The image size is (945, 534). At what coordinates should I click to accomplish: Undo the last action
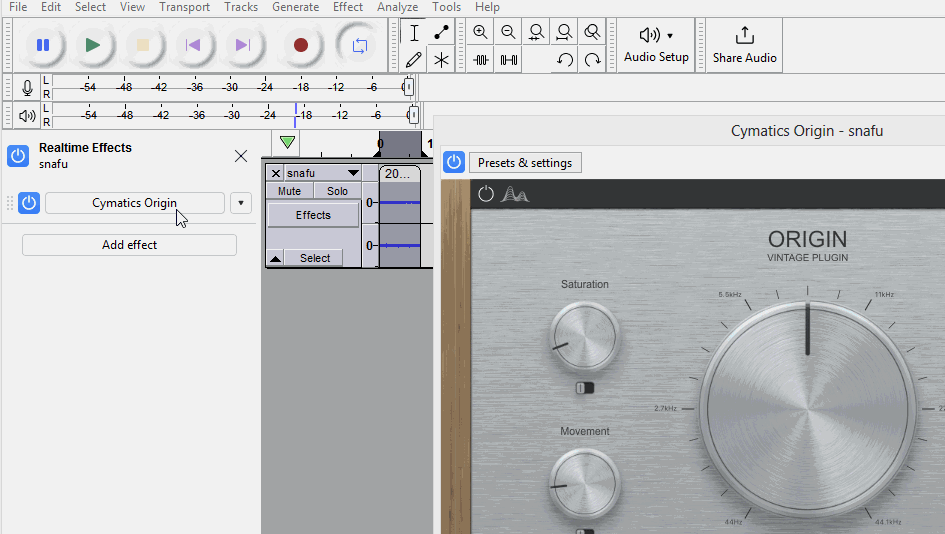565,60
